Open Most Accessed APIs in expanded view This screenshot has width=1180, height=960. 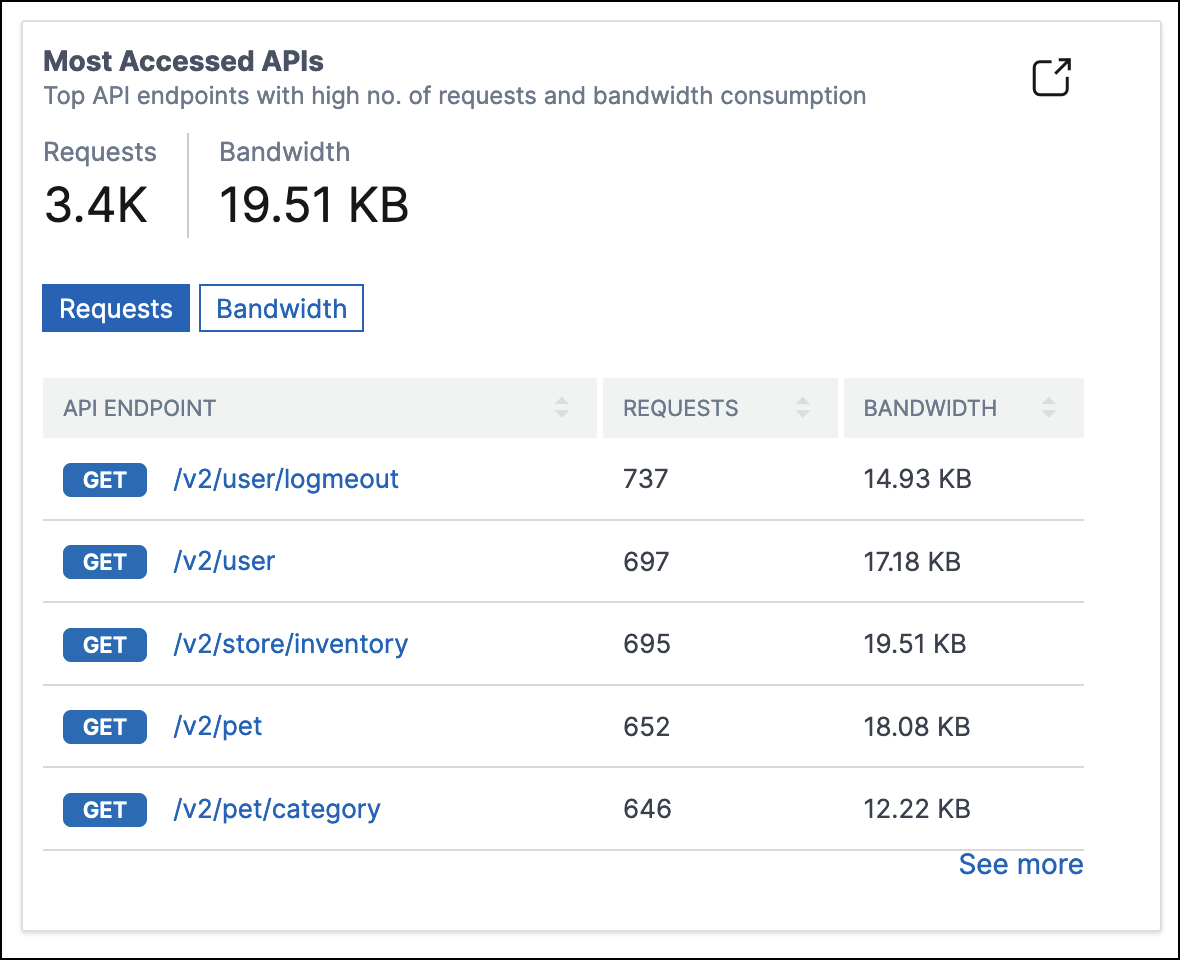pyautogui.click(x=1051, y=77)
